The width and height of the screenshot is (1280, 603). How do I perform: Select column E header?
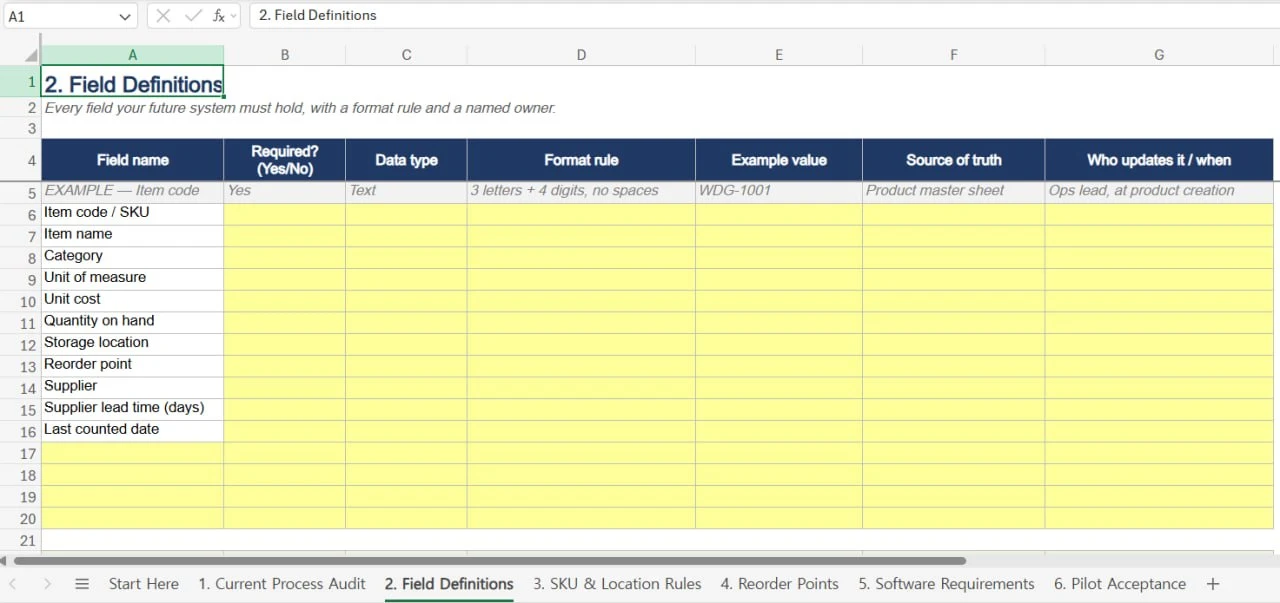pyautogui.click(x=779, y=55)
